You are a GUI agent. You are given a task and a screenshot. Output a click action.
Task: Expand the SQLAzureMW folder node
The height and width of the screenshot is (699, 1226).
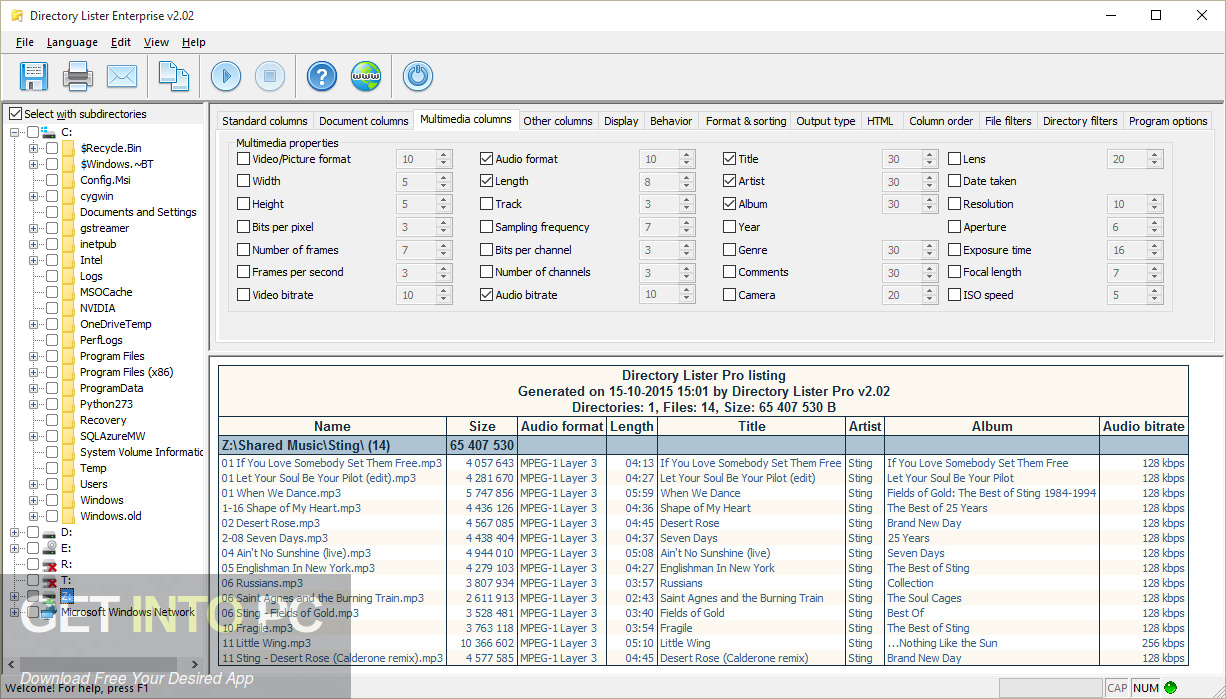[33, 436]
